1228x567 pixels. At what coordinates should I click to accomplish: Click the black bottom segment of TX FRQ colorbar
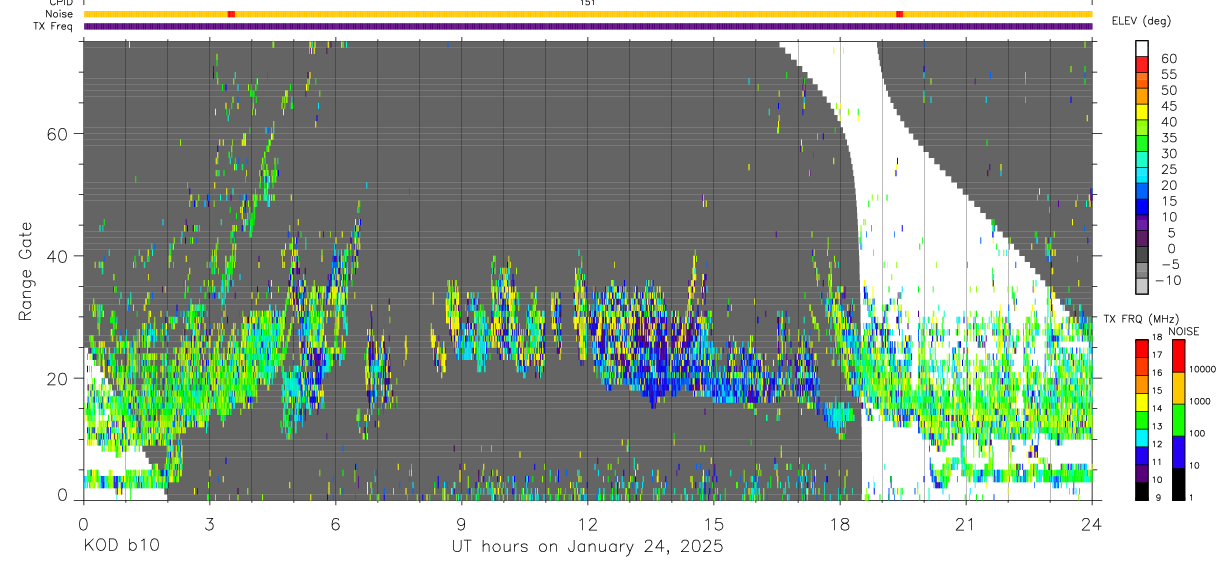[1142, 492]
